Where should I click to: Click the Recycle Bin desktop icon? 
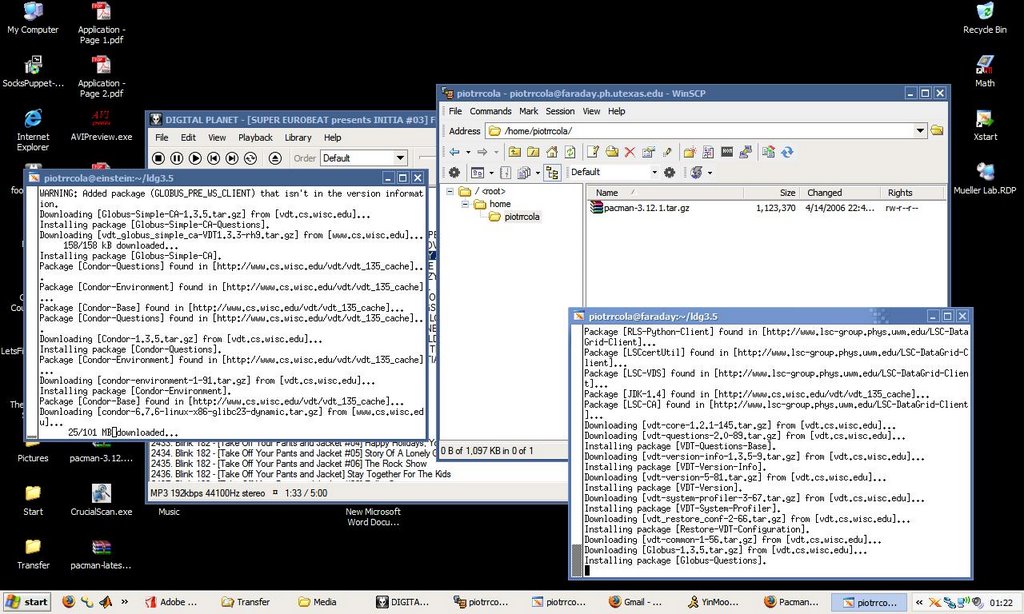984,18
